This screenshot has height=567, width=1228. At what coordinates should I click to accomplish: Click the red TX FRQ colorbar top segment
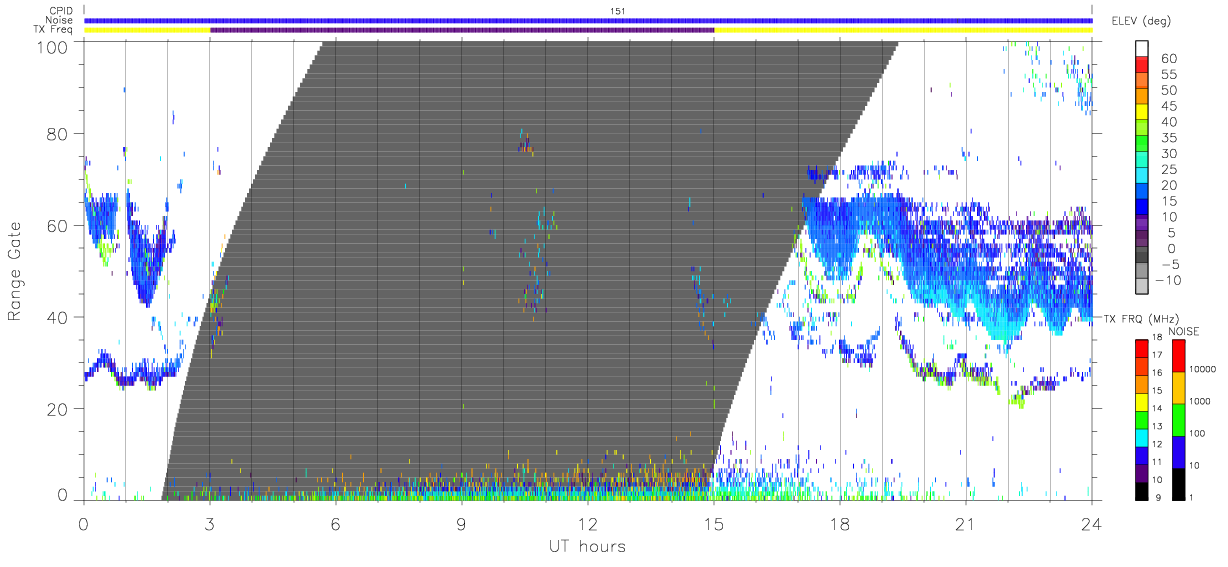[1142, 348]
